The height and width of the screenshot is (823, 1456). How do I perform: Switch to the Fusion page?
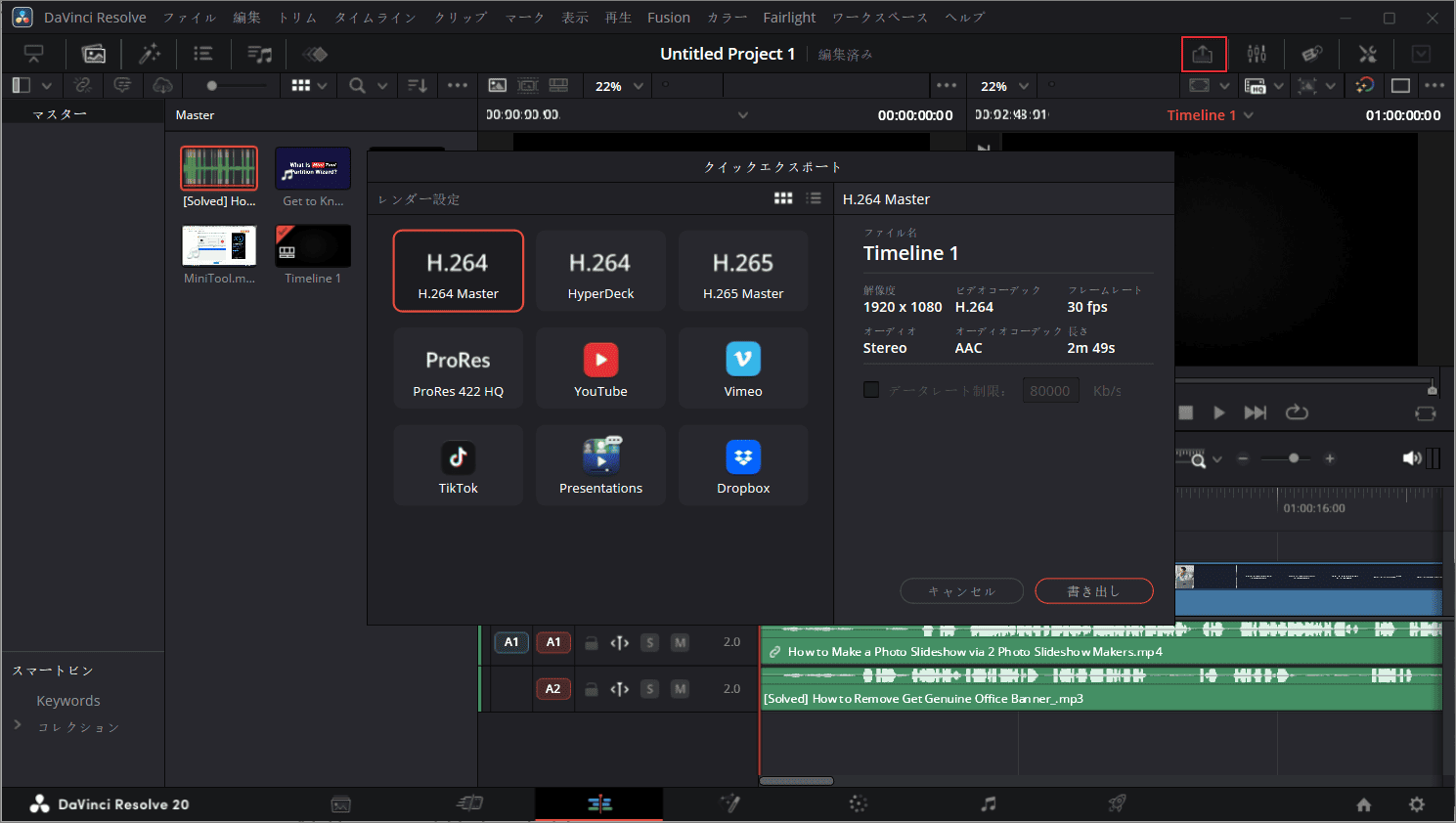click(x=729, y=803)
